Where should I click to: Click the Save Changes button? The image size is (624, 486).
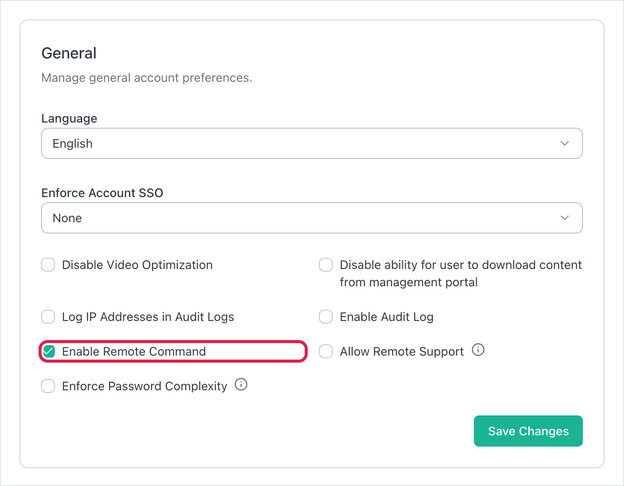(528, 431)
